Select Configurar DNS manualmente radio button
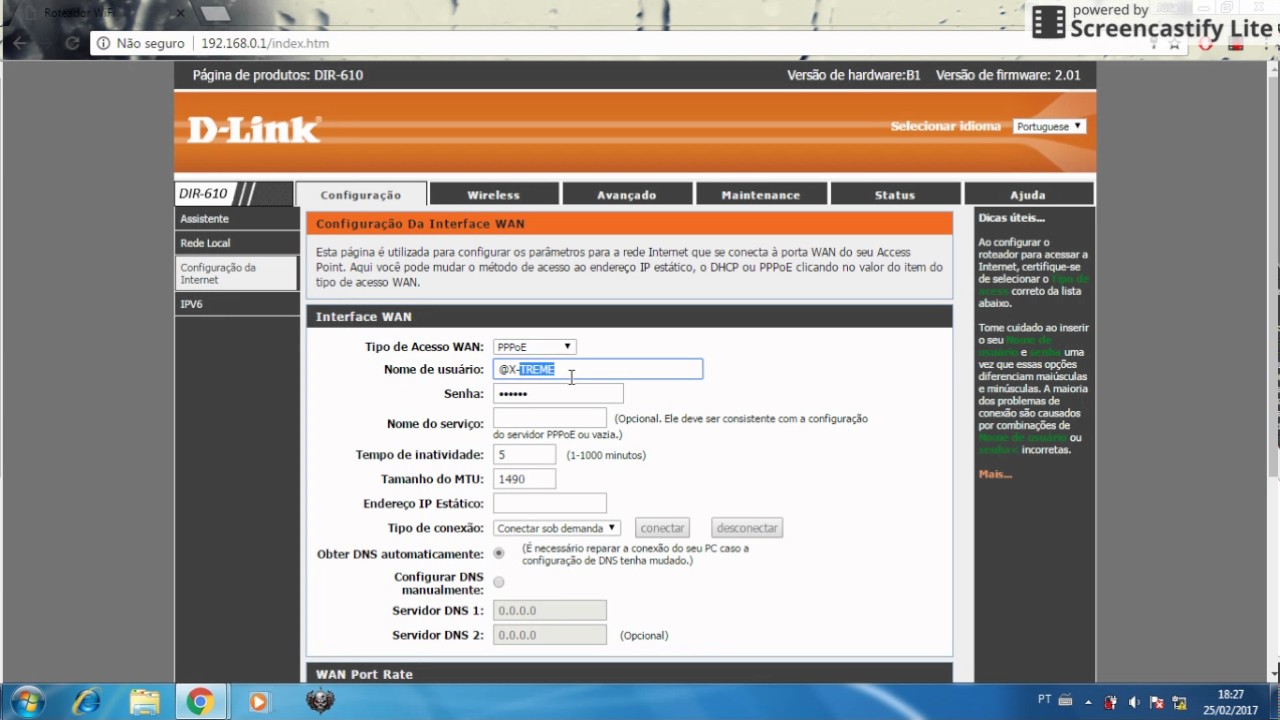Image resolution: width=1280 pixels, height=720 pixels. [x=498, y=582]
